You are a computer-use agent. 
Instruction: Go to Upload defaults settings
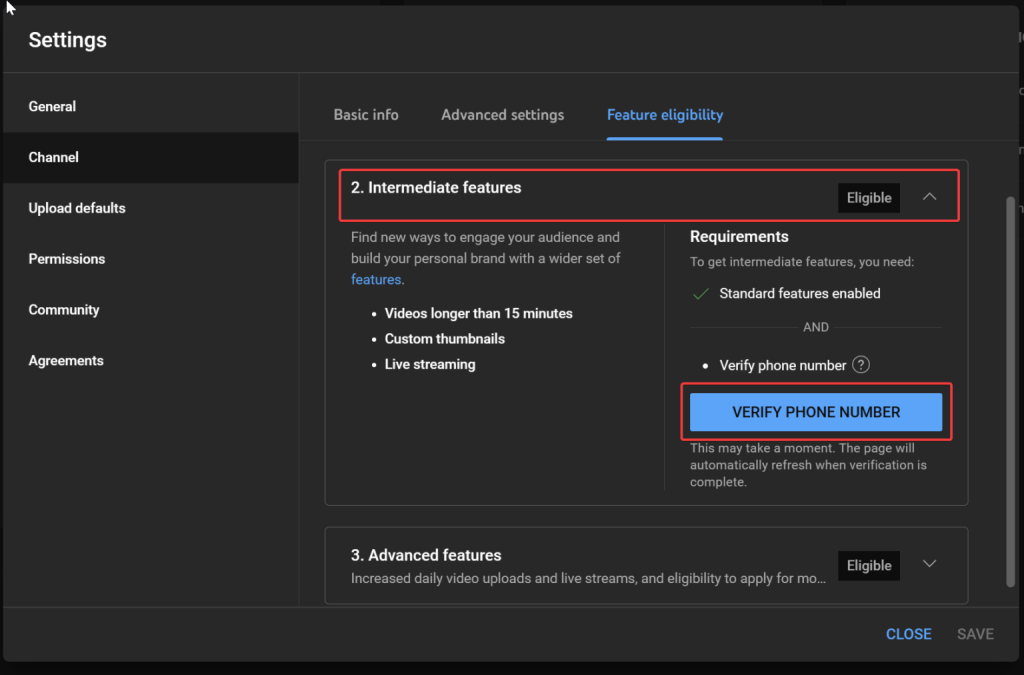[x=77, y=208]
